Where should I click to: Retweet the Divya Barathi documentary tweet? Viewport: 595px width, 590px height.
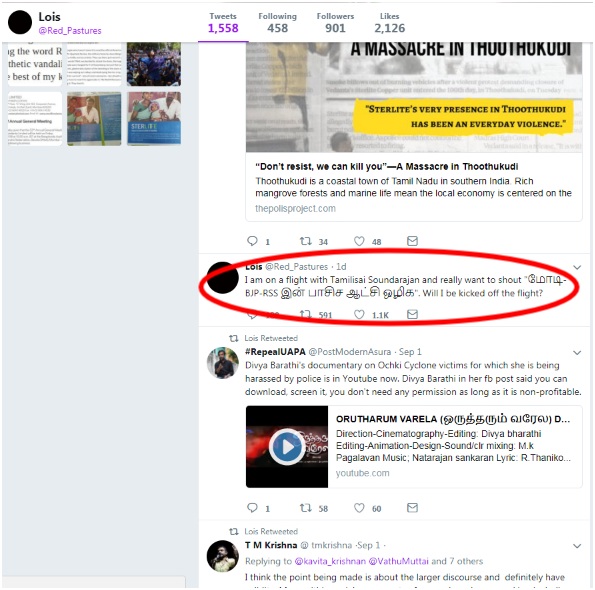[x=306, y=508]
